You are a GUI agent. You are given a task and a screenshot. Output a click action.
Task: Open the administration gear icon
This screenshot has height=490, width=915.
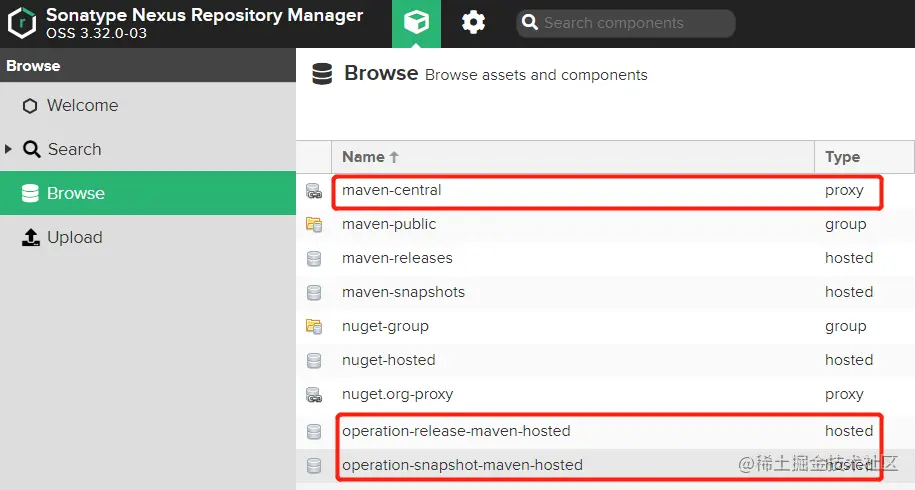(473, 23)
